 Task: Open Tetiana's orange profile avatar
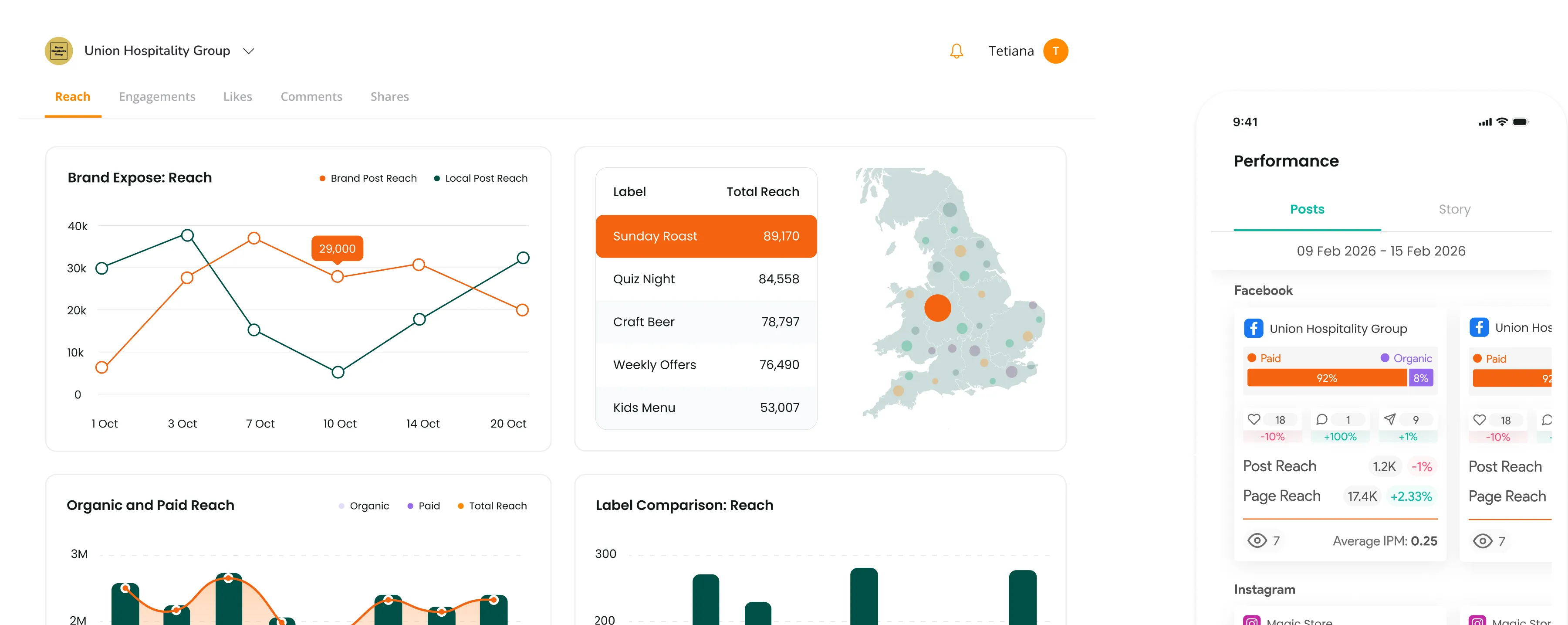pos(1055,51)
